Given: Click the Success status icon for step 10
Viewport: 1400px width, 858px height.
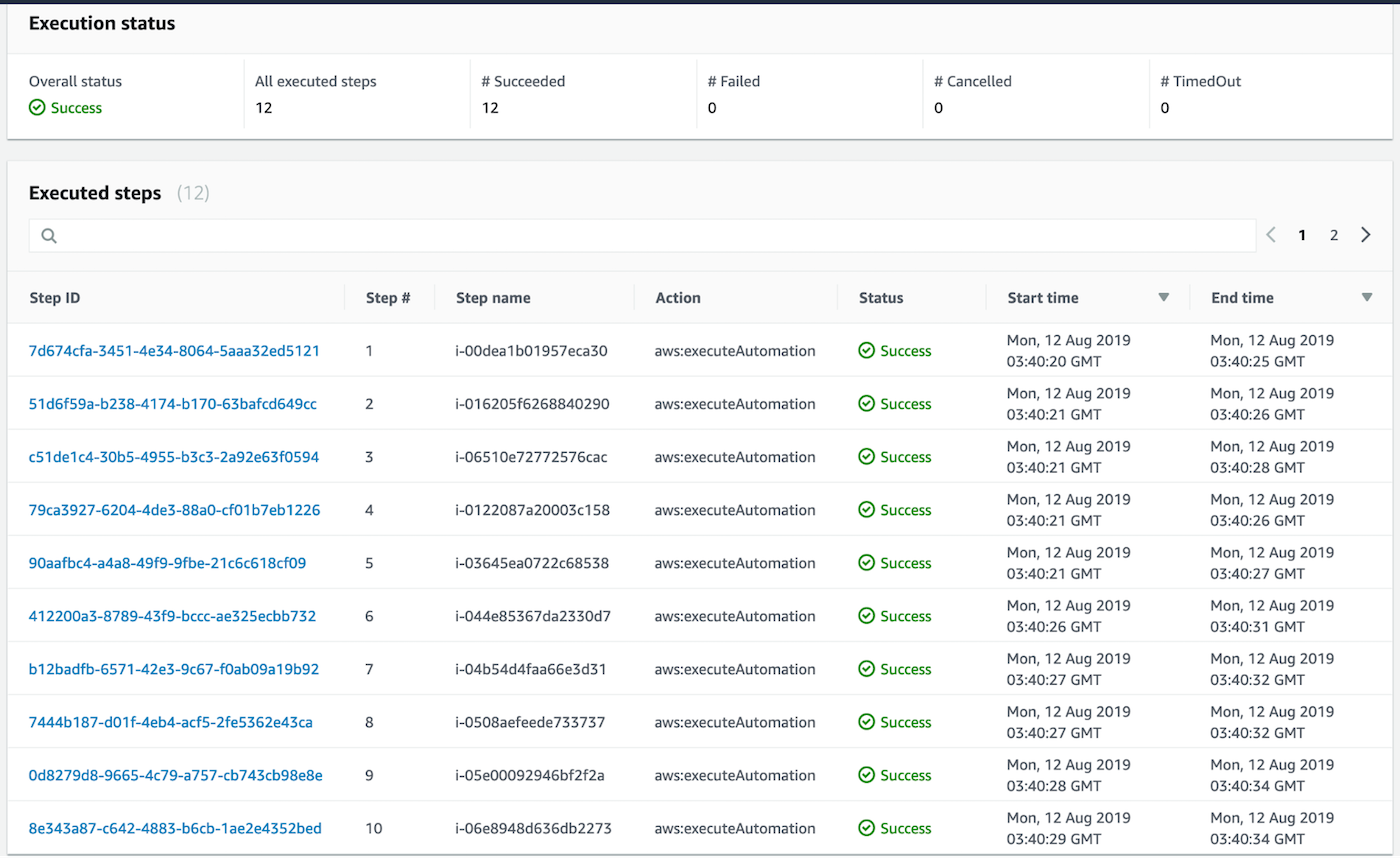Looking at the screenshot, I should coord(867,828).
